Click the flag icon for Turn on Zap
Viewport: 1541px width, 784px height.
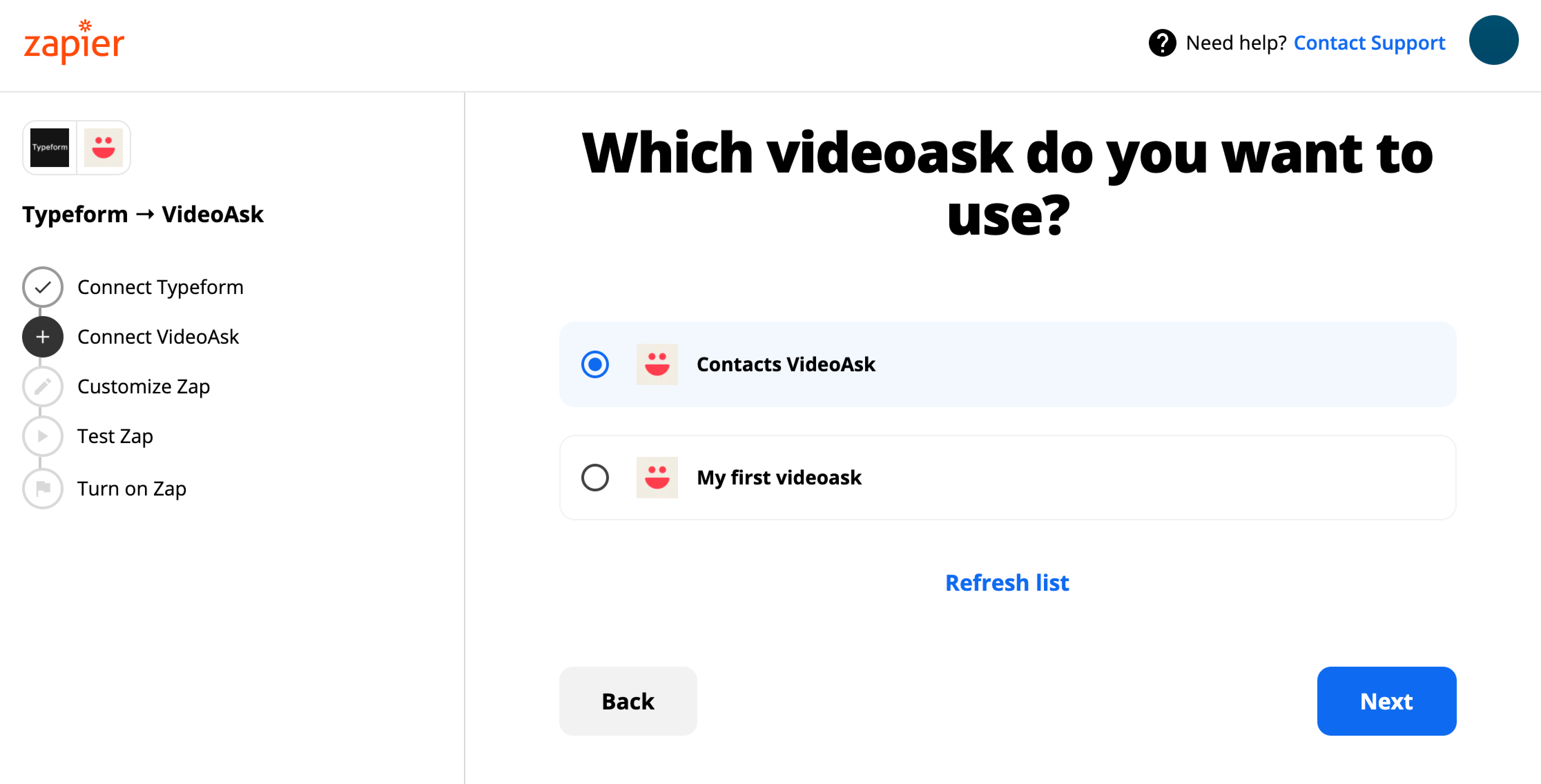(x=42, y=489)
